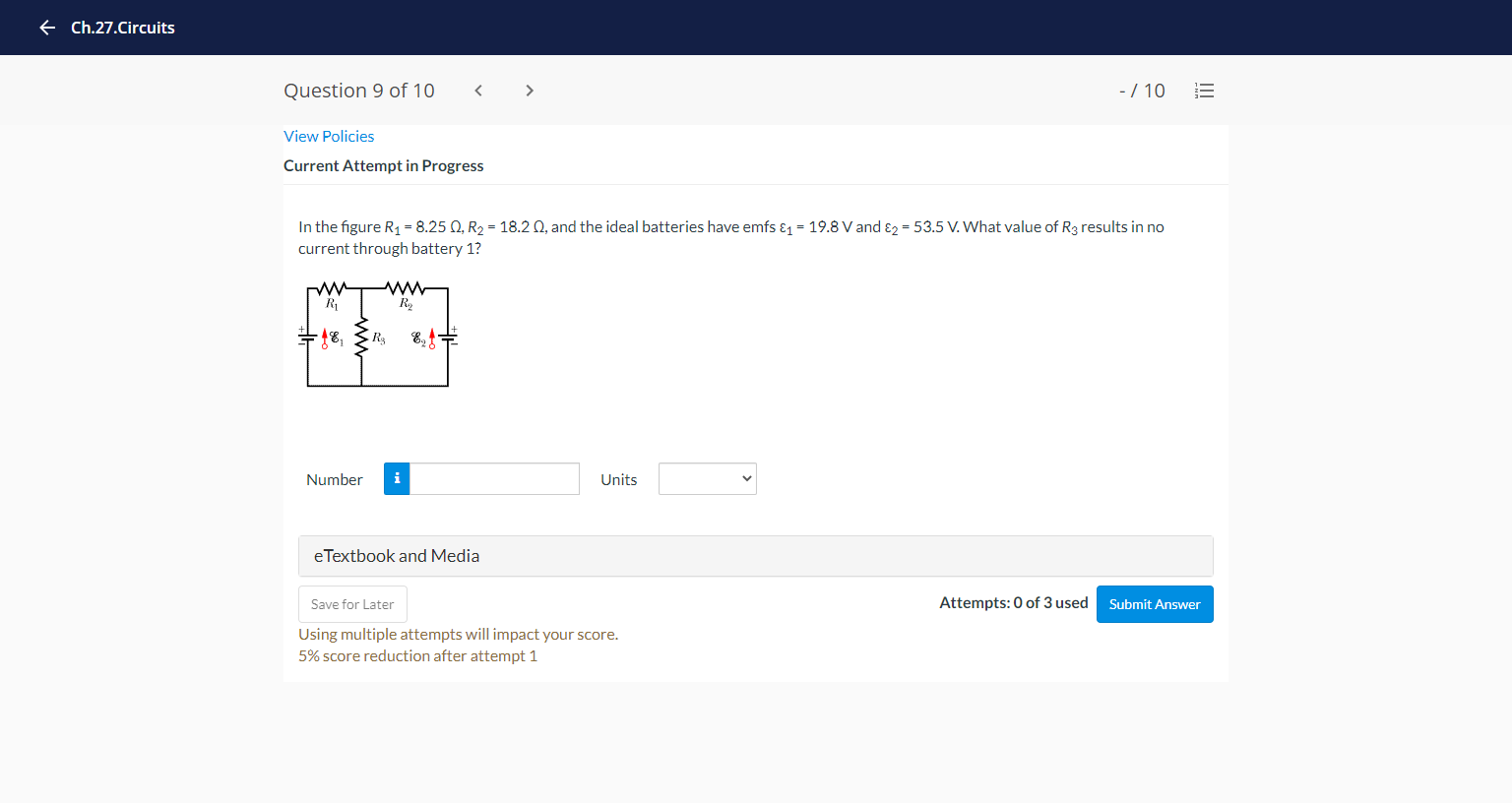Click the Attempts: 0 of 3 used text
The image size is (1512, 803).
1013,602
